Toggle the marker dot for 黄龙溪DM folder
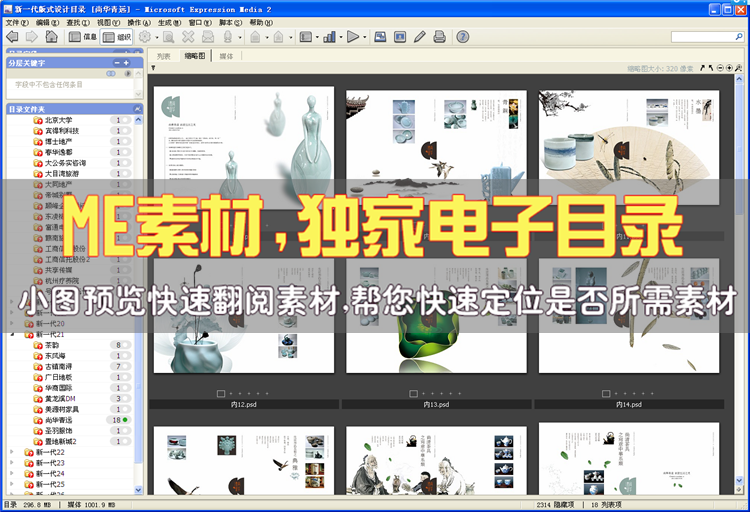The image size is (750, 512). coord(126,398)
